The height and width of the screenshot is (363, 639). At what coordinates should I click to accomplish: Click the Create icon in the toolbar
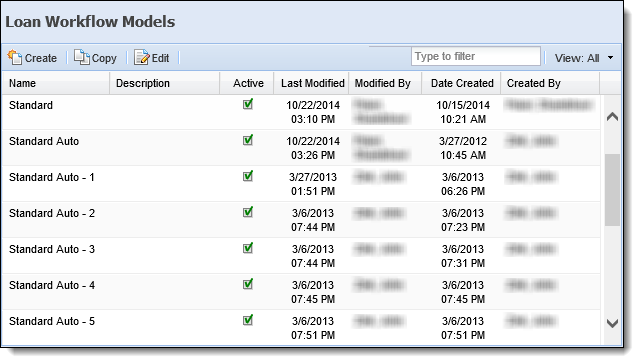point(15,57)
